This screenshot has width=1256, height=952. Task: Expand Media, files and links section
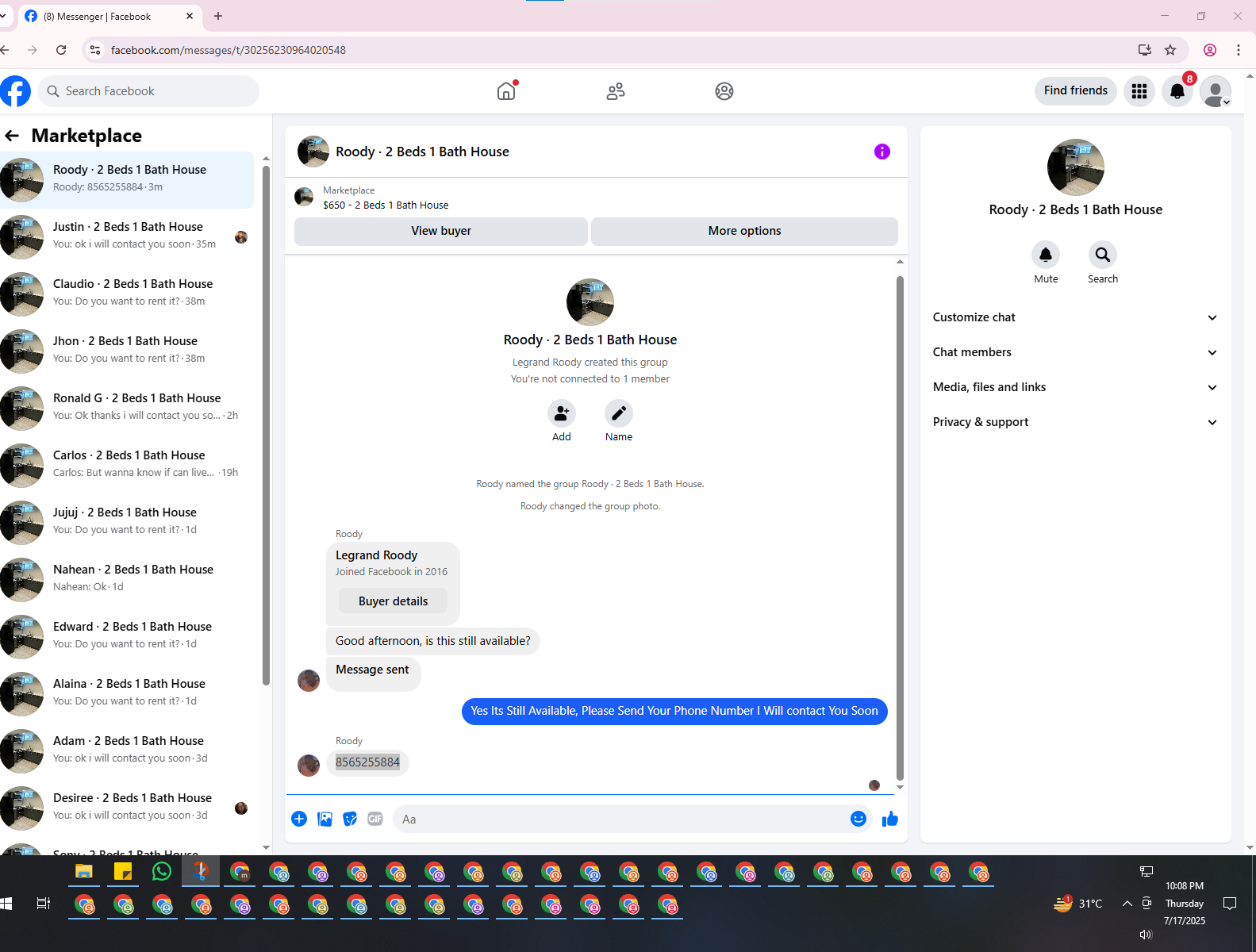[1075, 387]
